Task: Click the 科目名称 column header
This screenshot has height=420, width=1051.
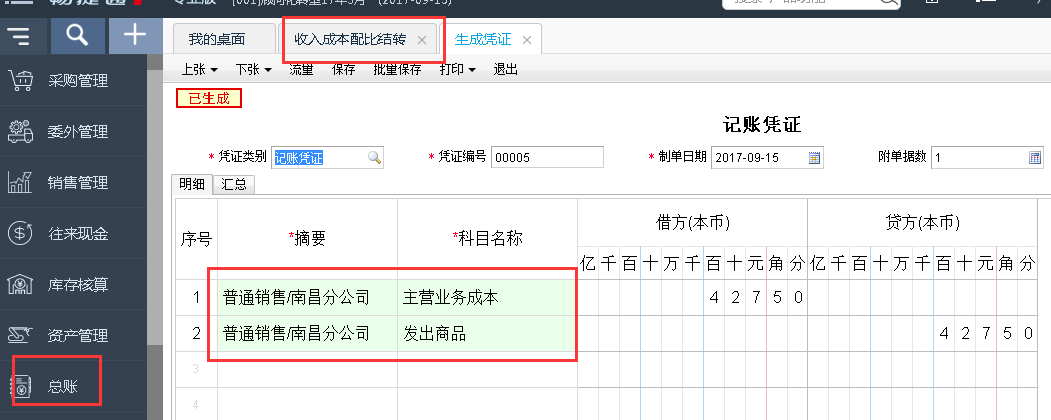Action: click(487, 238)
